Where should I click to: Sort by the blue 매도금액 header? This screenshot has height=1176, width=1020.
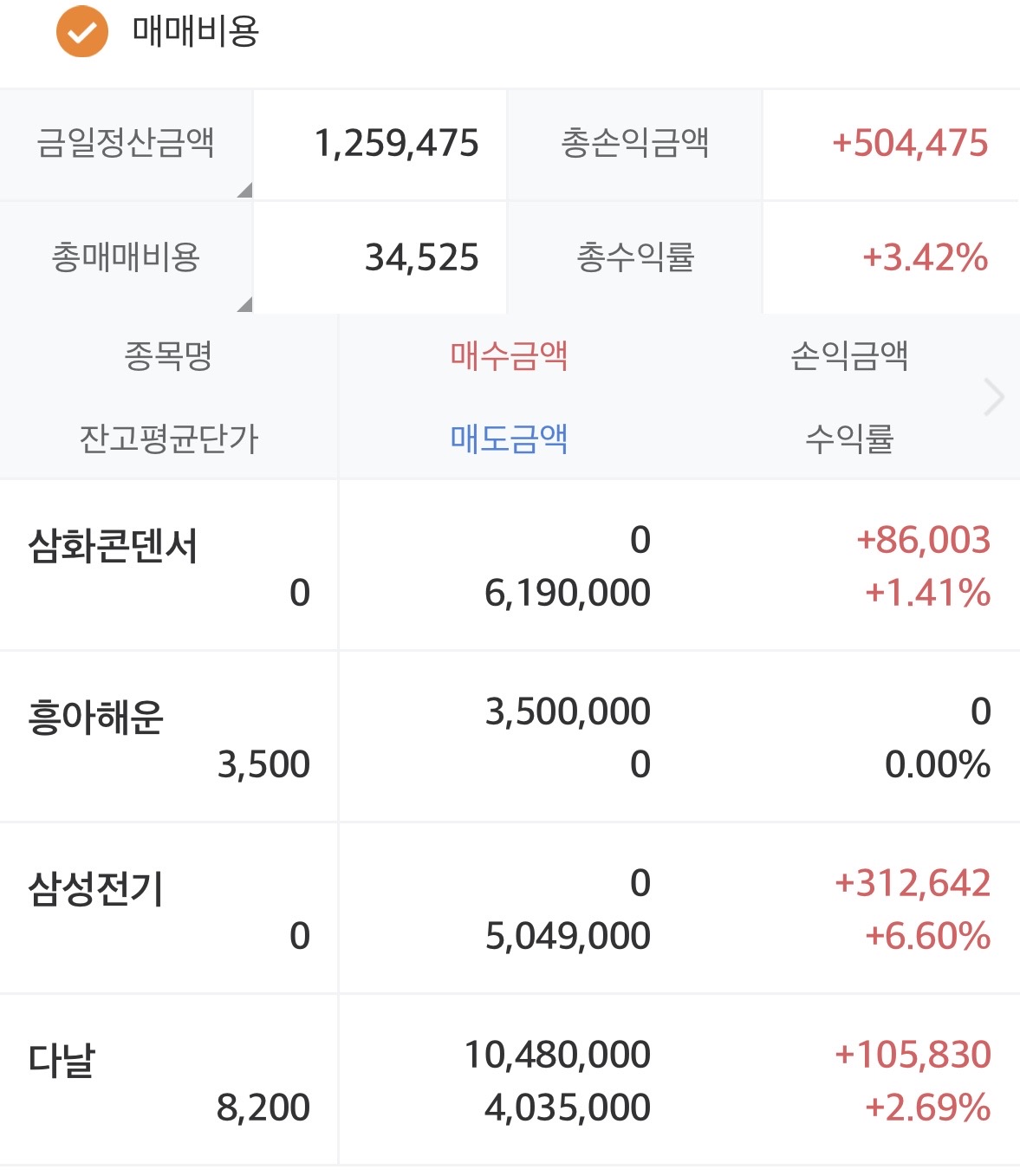[x=509, y=439]
